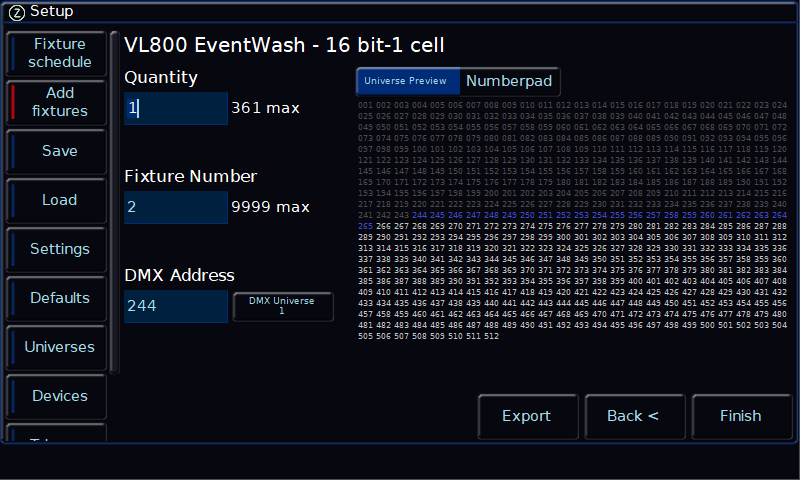Select DMX channel 241 in universe preview
Screen dimensions: 800x480
365,215
